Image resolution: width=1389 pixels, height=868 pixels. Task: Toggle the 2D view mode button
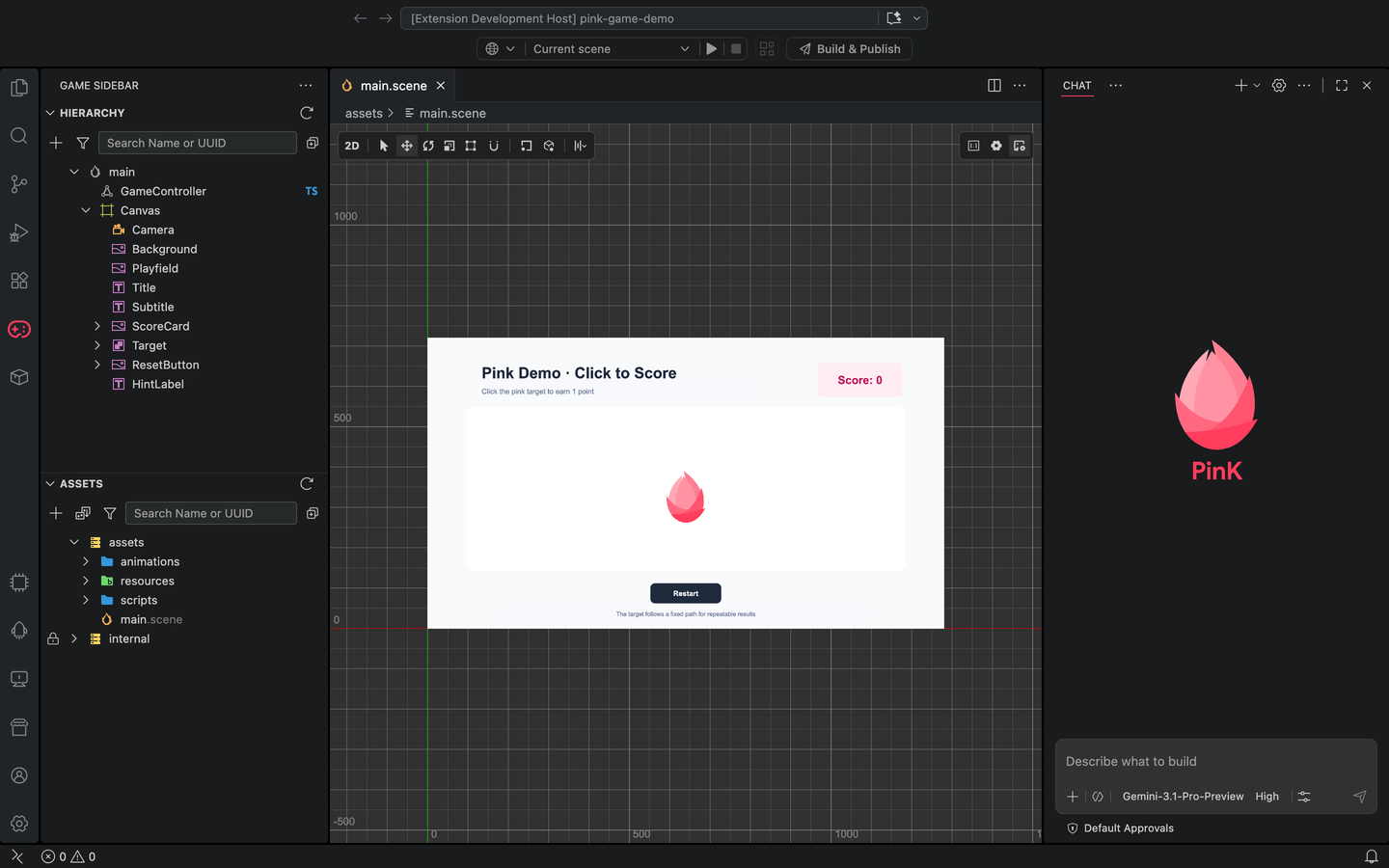(352, 146)
